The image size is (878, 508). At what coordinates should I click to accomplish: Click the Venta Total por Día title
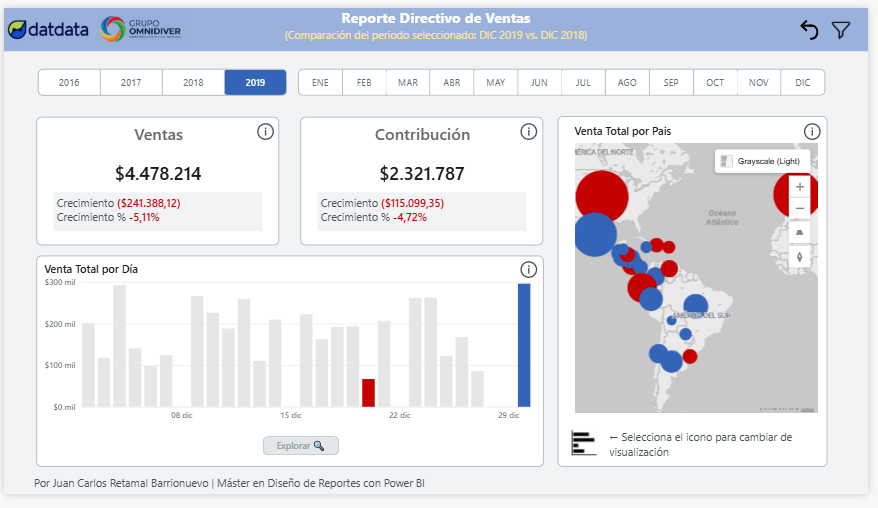91,269
